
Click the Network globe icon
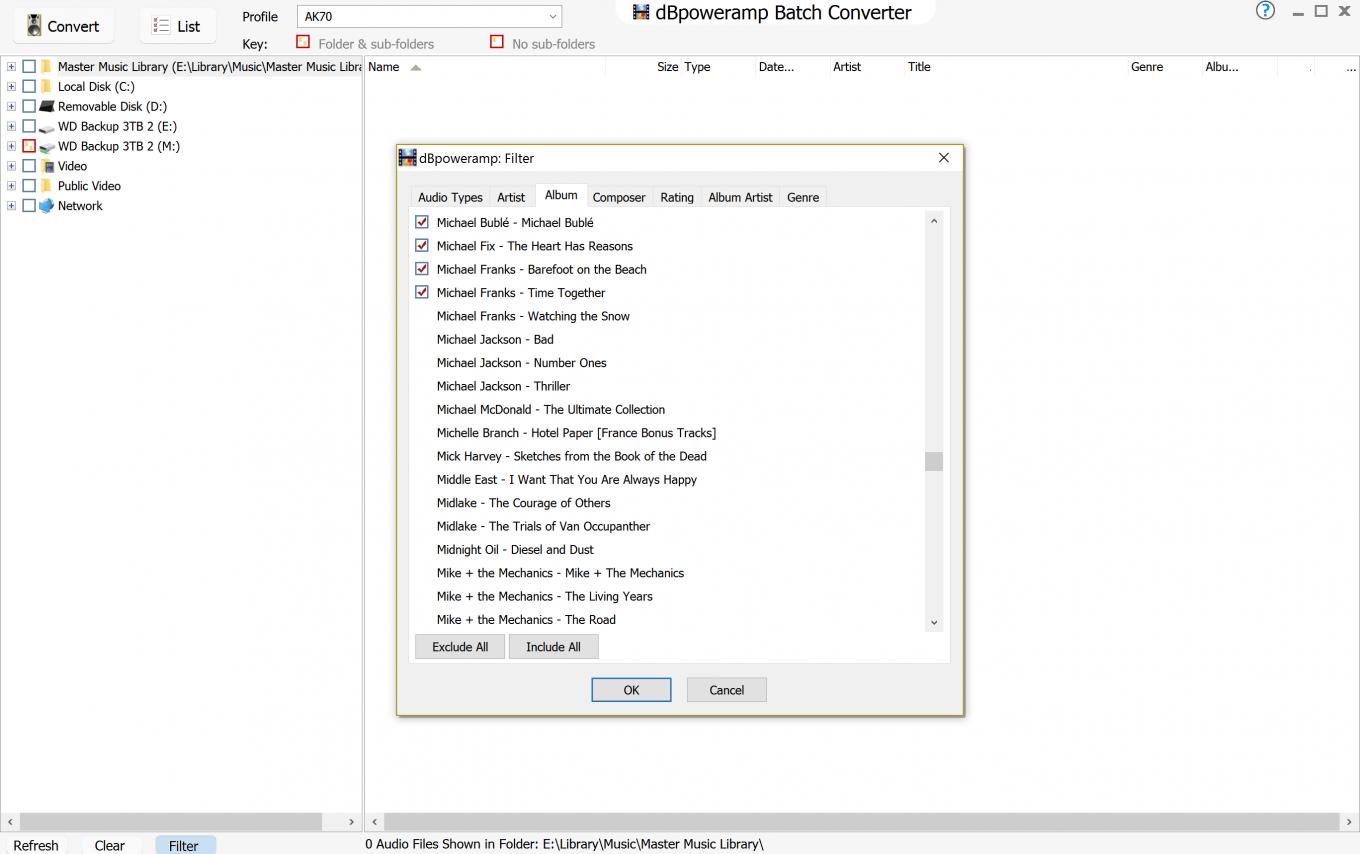(46, 206)
